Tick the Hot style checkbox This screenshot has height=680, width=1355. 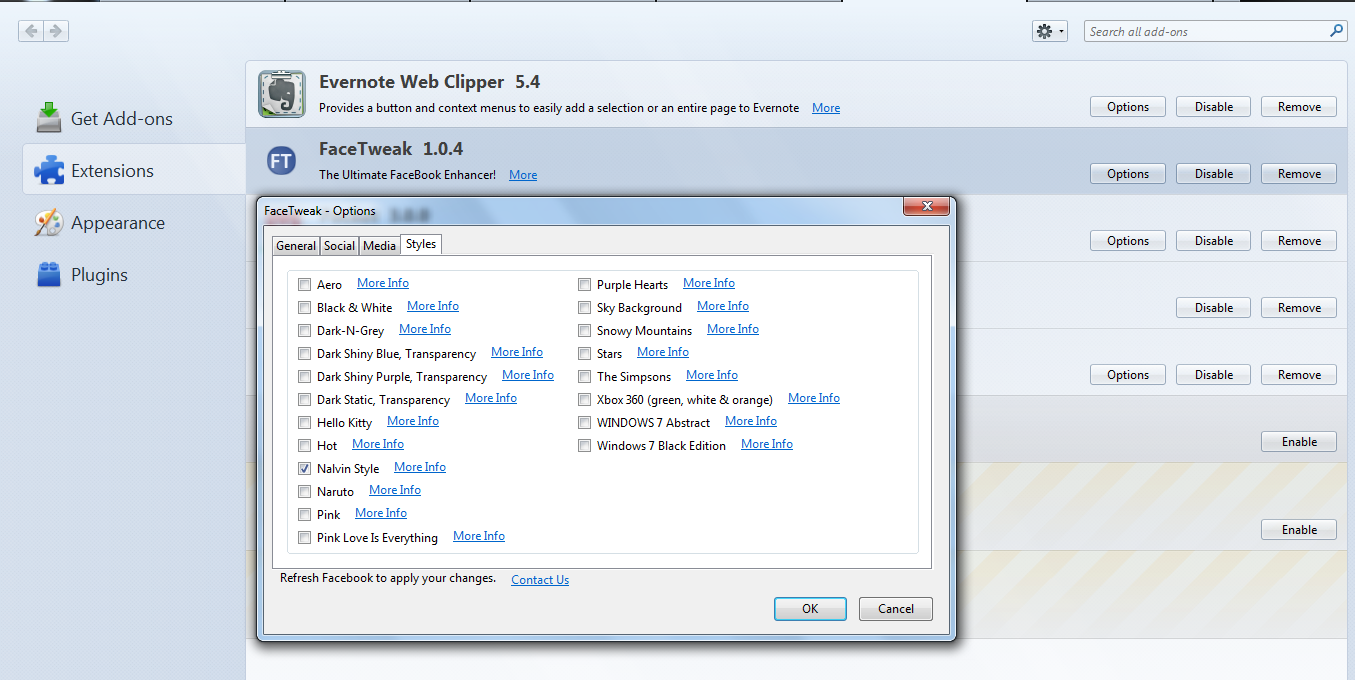[x=304, y=446]
